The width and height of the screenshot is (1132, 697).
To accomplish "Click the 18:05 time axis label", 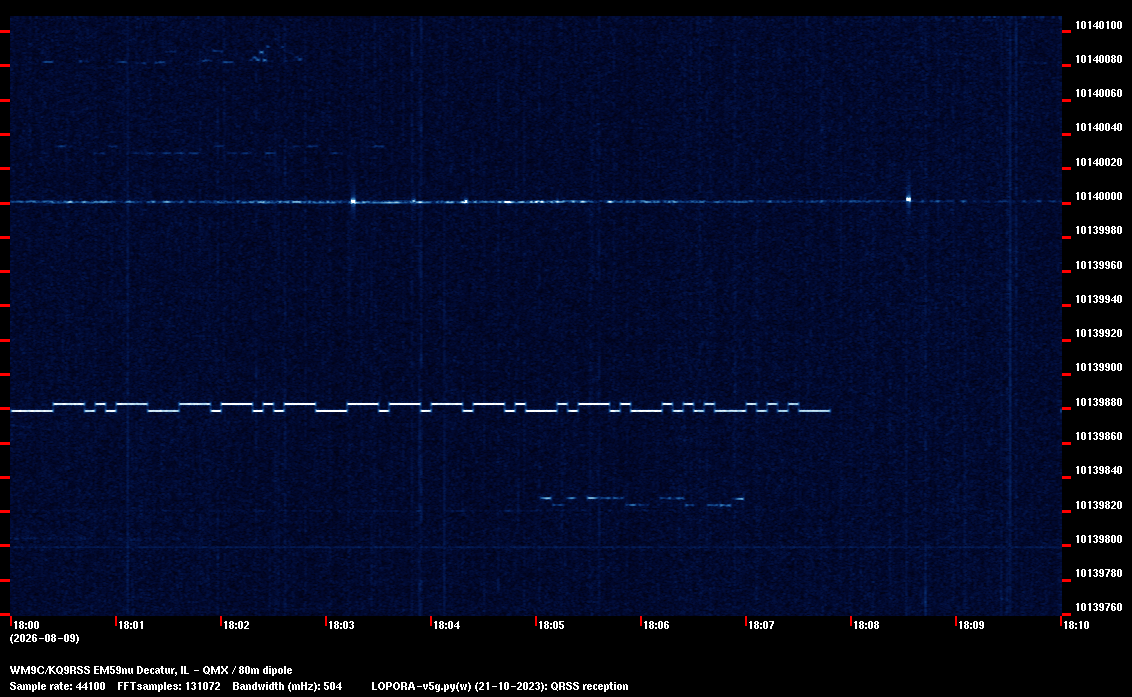I will (551, 625).
